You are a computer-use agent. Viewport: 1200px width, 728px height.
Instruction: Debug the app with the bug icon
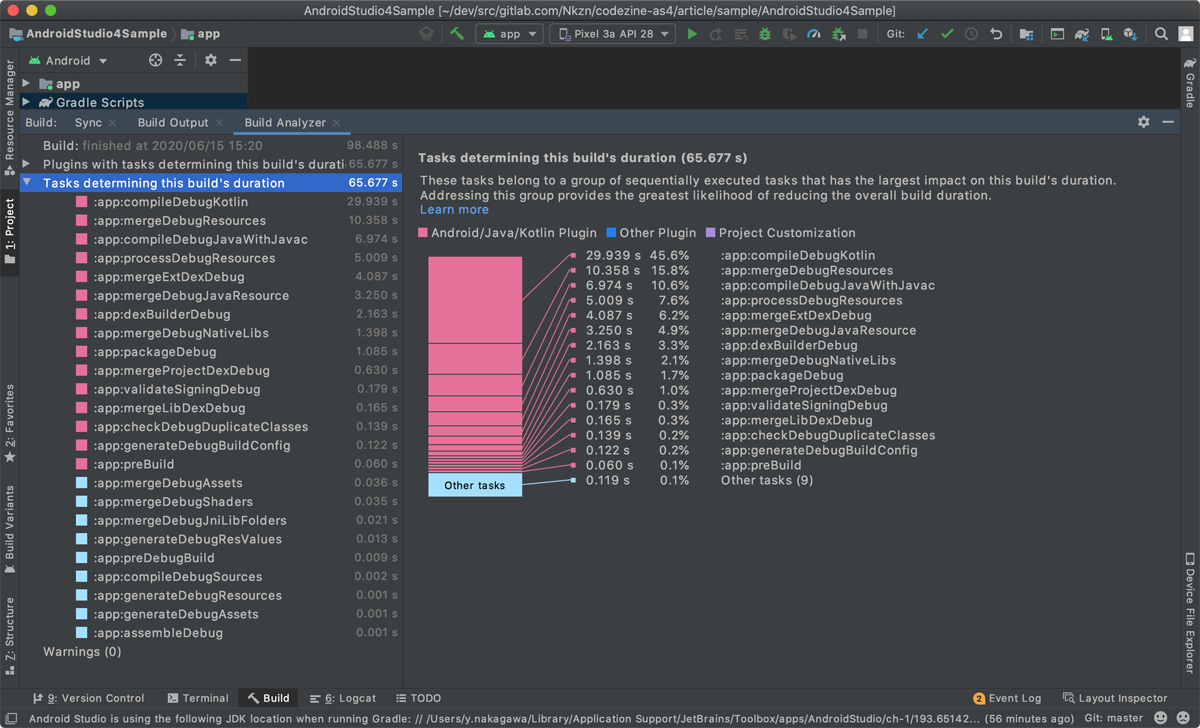point(764,33)
